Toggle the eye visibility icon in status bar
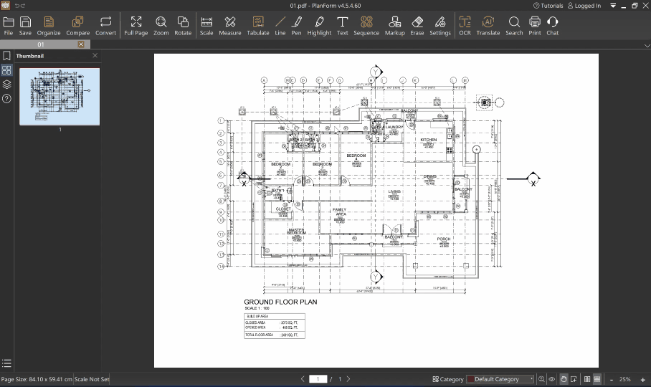This screenshot has width=651, height=387. (x=552, y=379)
